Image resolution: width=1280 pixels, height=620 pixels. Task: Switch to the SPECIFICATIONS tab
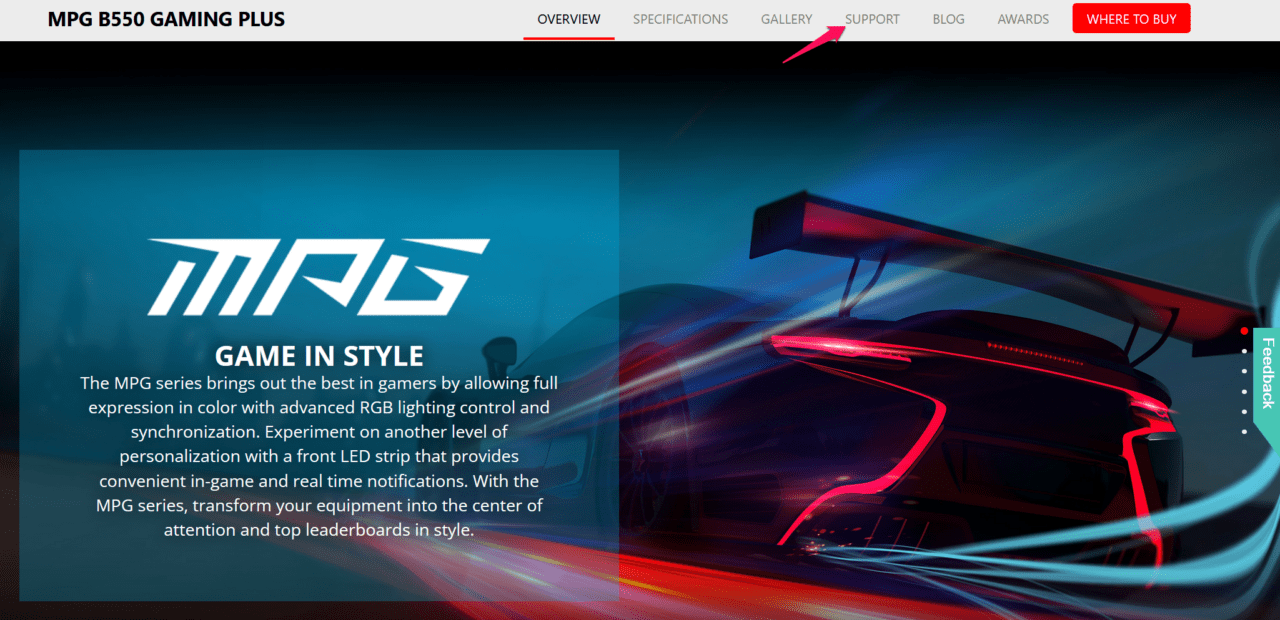click(680, 19)
